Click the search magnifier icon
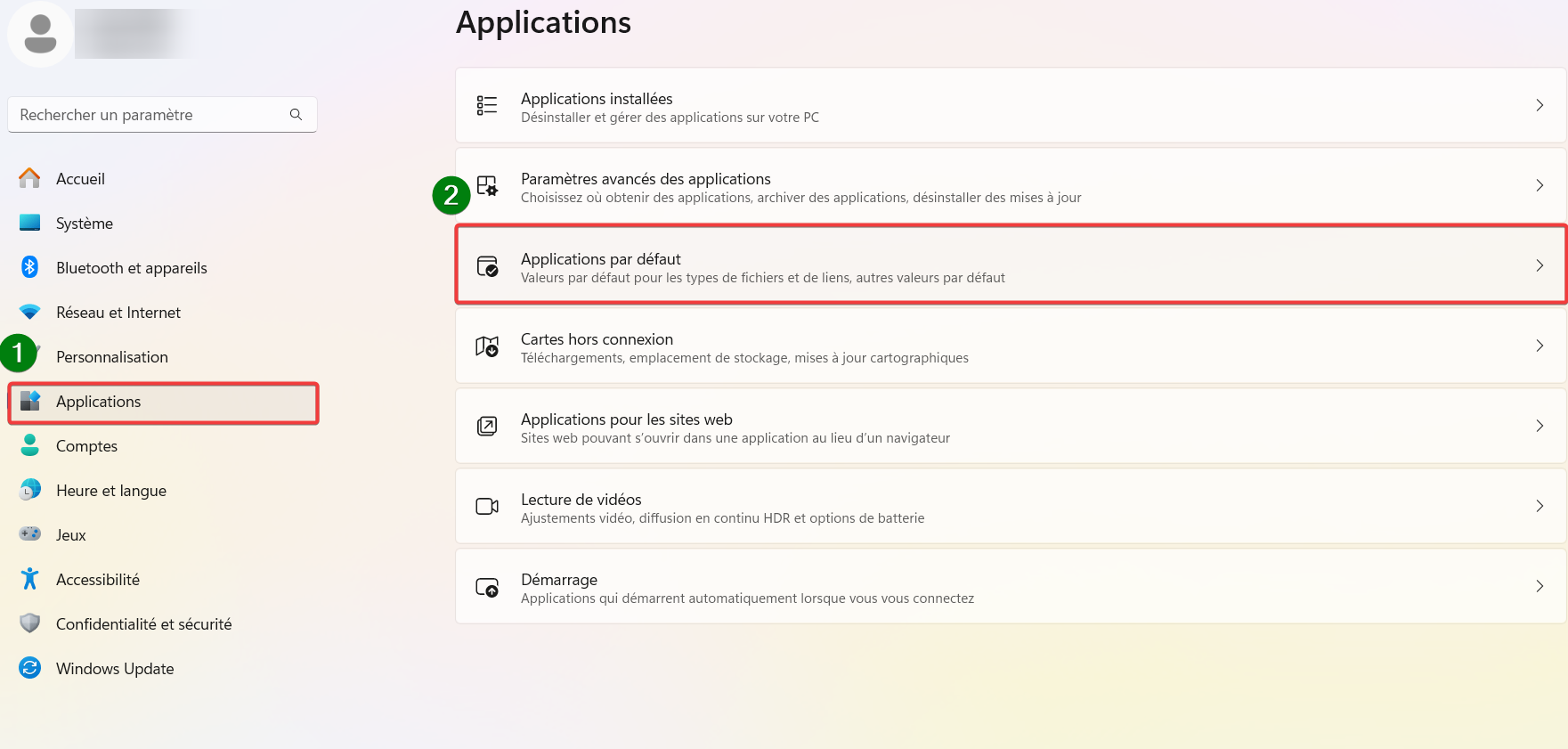This screenshot has width=1568, height=749. click(x=295, y=114)
